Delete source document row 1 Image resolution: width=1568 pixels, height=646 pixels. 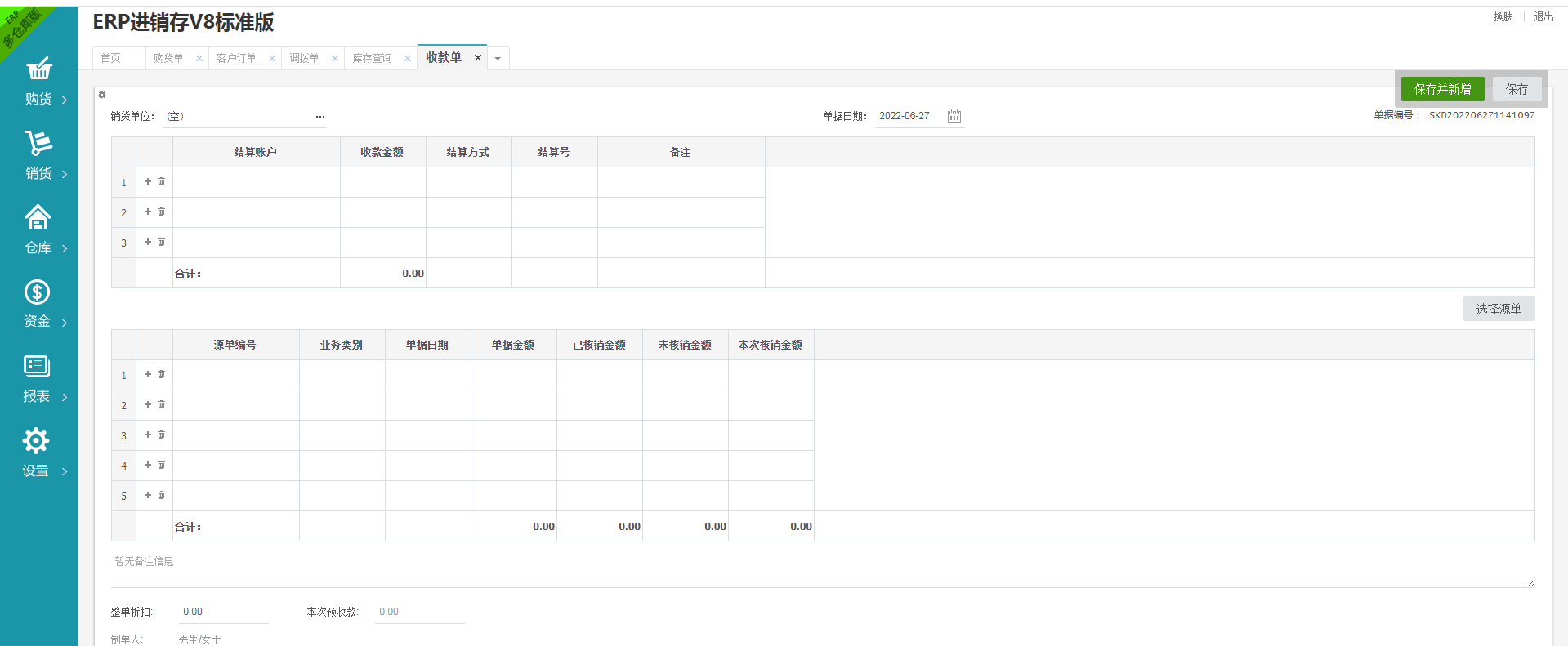point(161,374)
